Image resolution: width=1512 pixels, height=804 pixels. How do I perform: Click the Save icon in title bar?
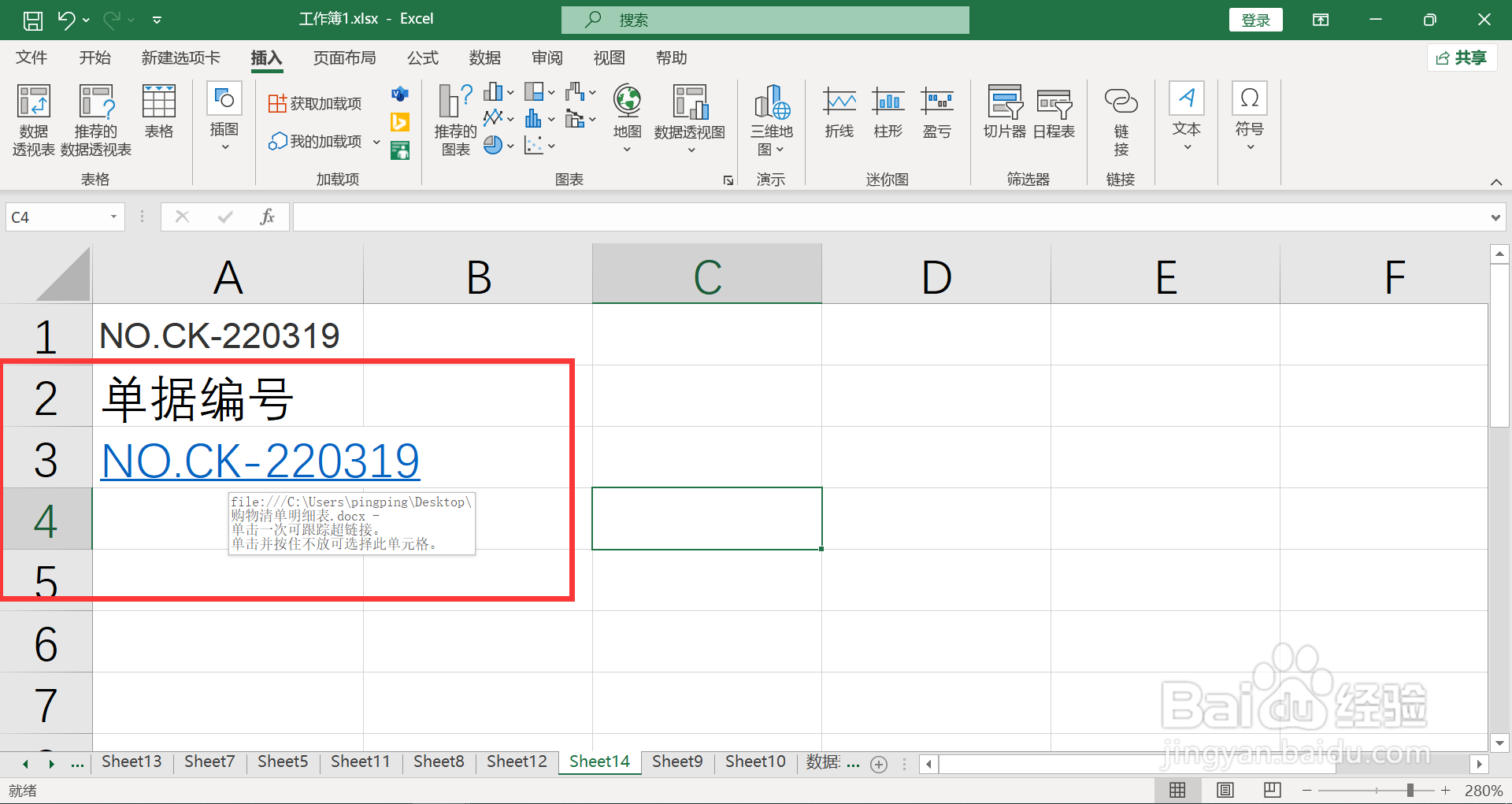tap(33, 20)
